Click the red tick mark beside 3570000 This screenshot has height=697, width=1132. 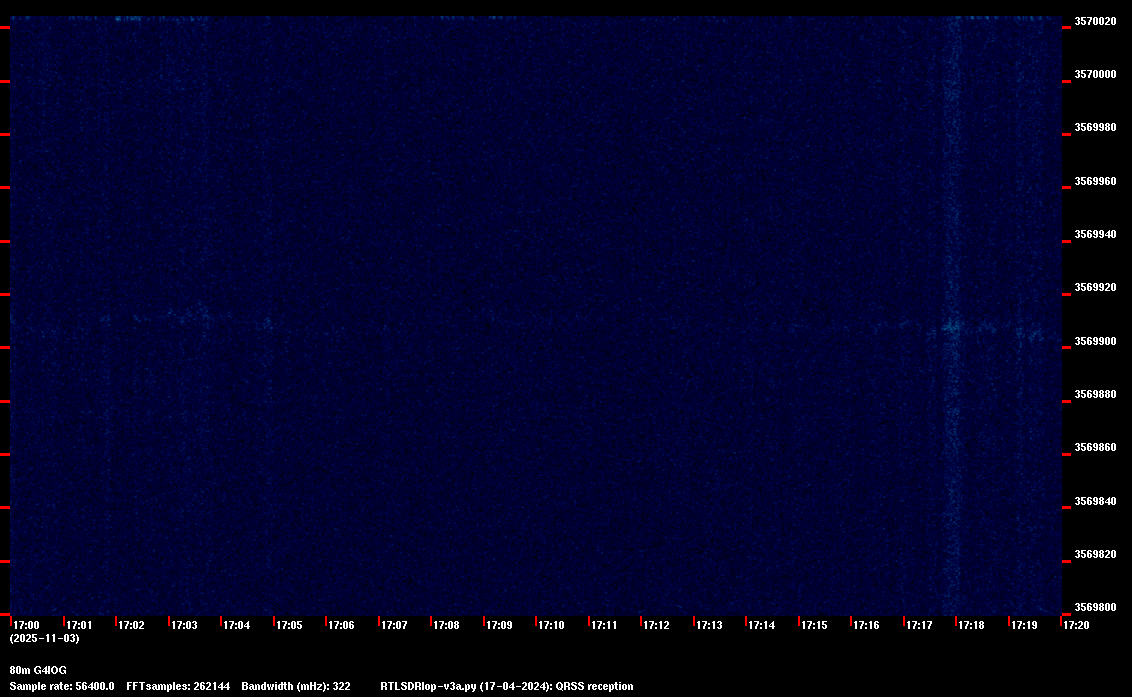1066,81
